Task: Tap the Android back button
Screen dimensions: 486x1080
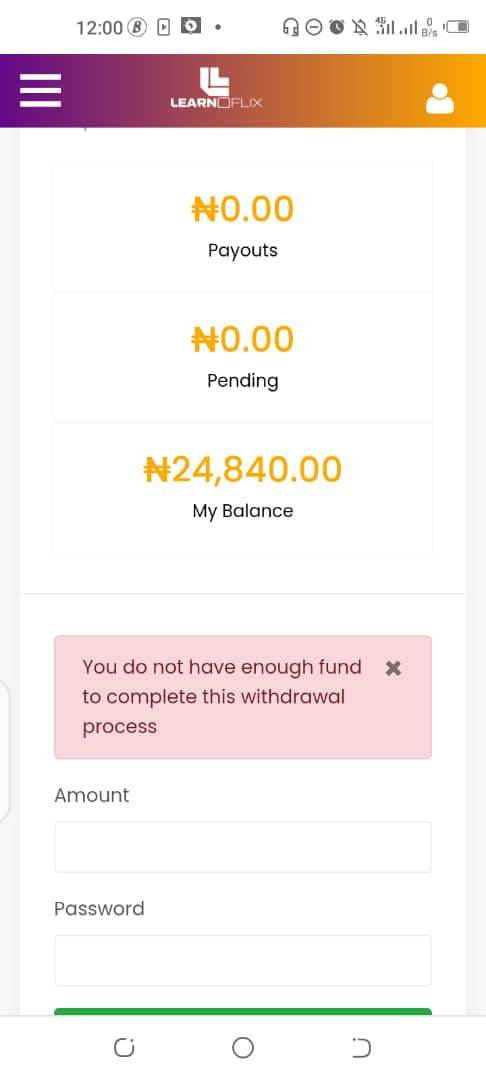Action: 361,1048
